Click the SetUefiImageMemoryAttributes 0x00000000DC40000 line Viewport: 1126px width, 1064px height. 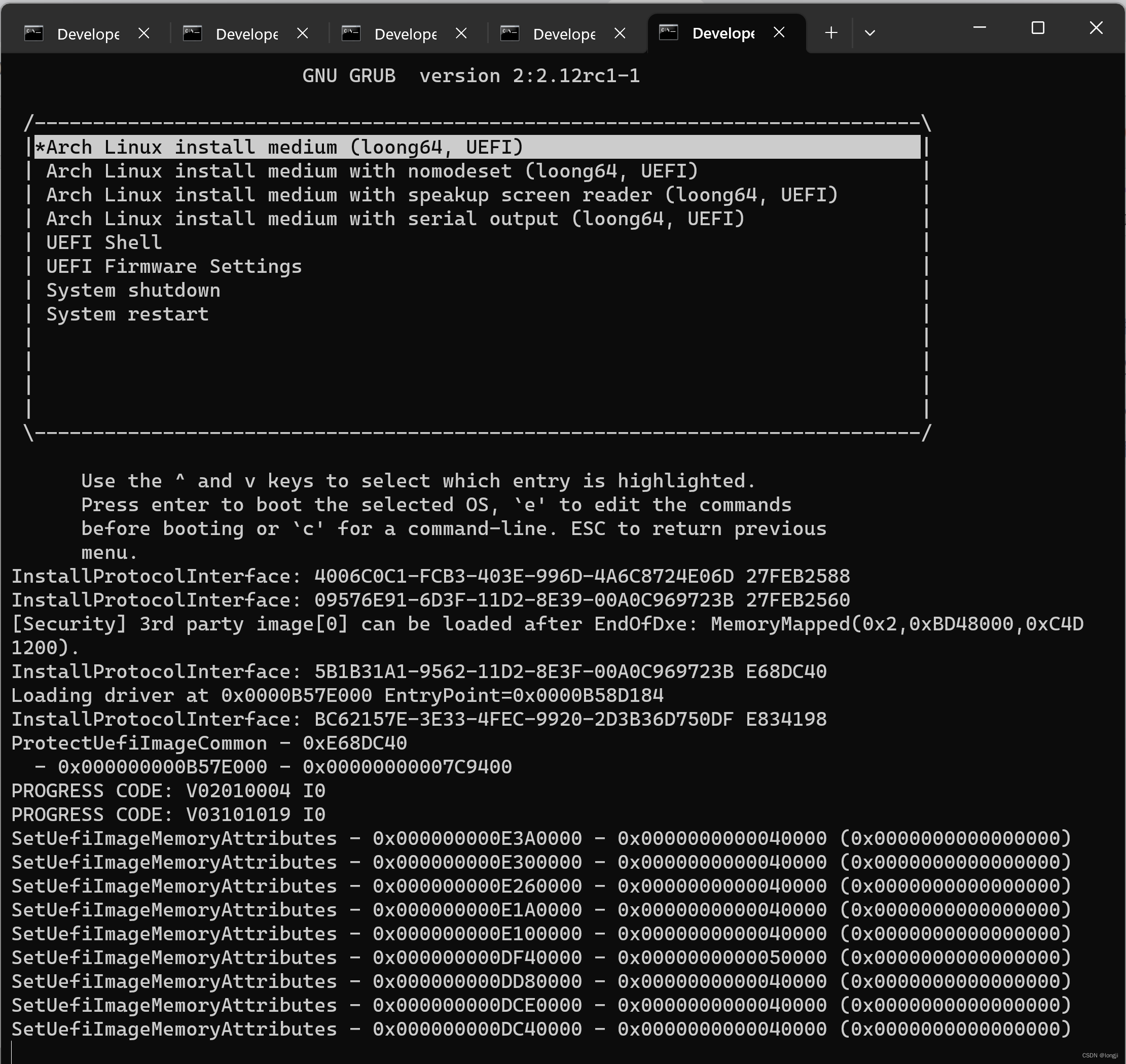pos(541,1029)
